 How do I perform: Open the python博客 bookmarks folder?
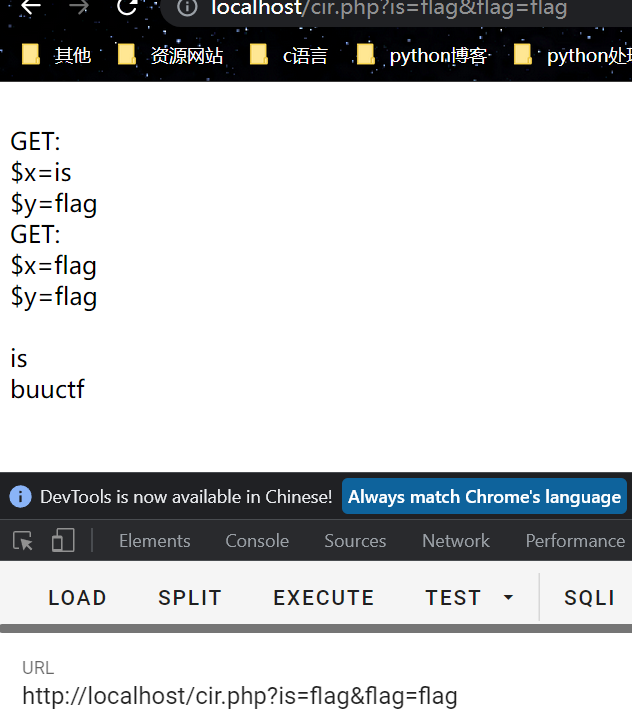[x=421, y=55]
